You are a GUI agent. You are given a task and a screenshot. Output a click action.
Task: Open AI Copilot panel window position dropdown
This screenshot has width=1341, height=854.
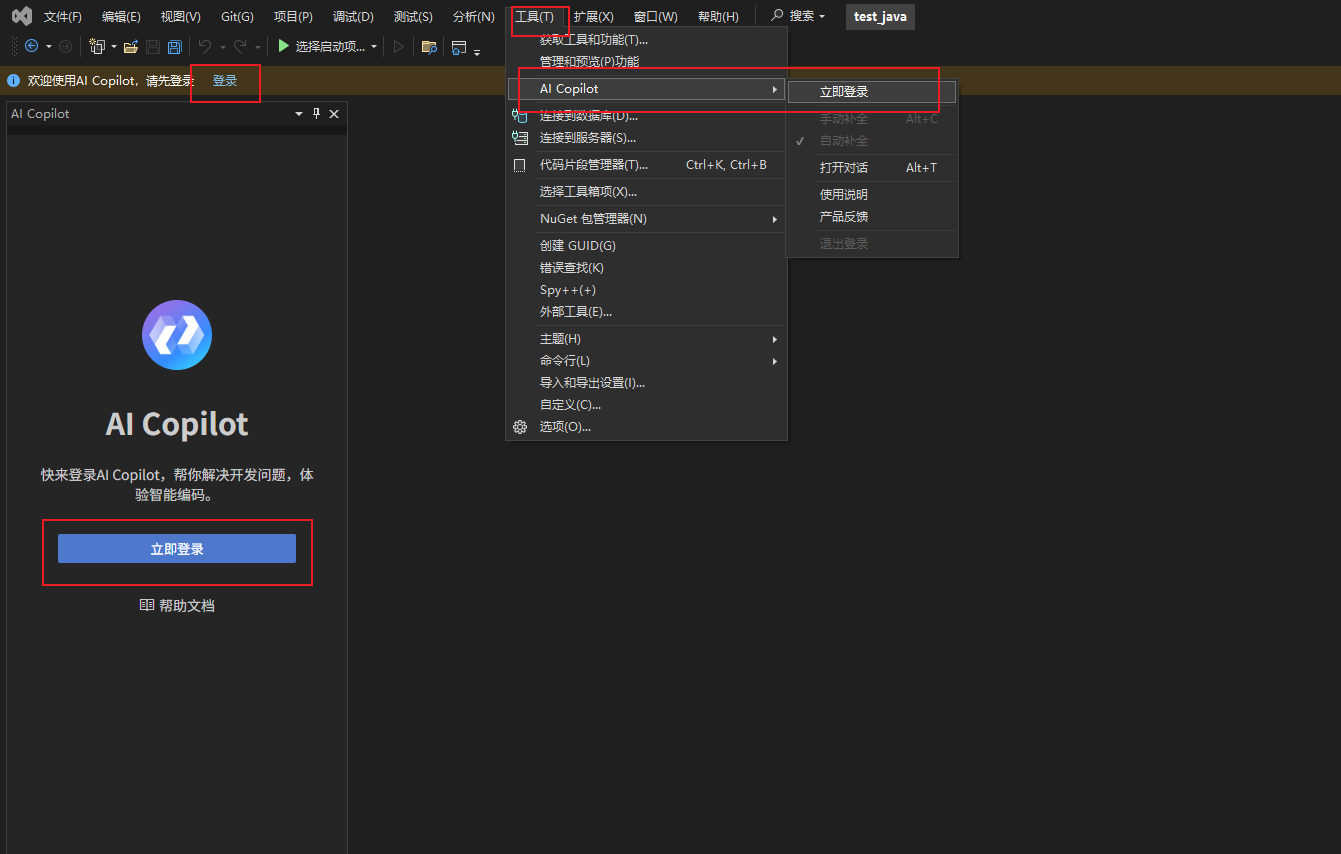click(x=299, y=114)
